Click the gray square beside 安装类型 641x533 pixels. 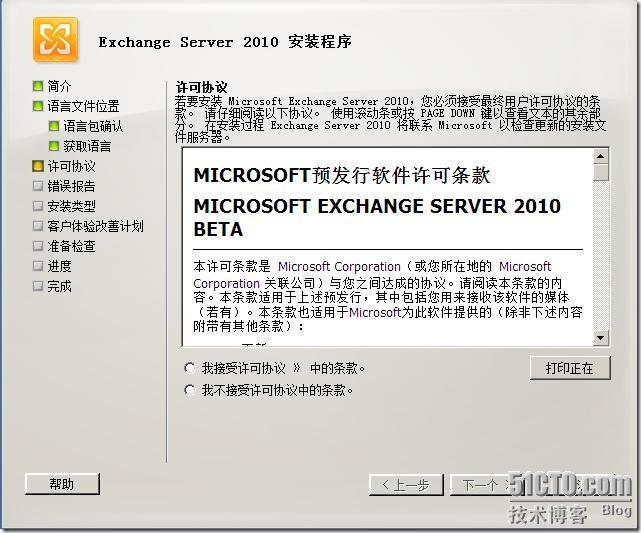[38, 206]
